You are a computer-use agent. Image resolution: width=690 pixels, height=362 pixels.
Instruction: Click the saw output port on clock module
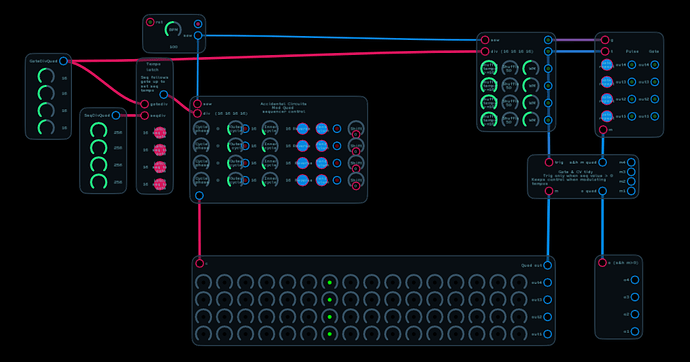[198, 36]
